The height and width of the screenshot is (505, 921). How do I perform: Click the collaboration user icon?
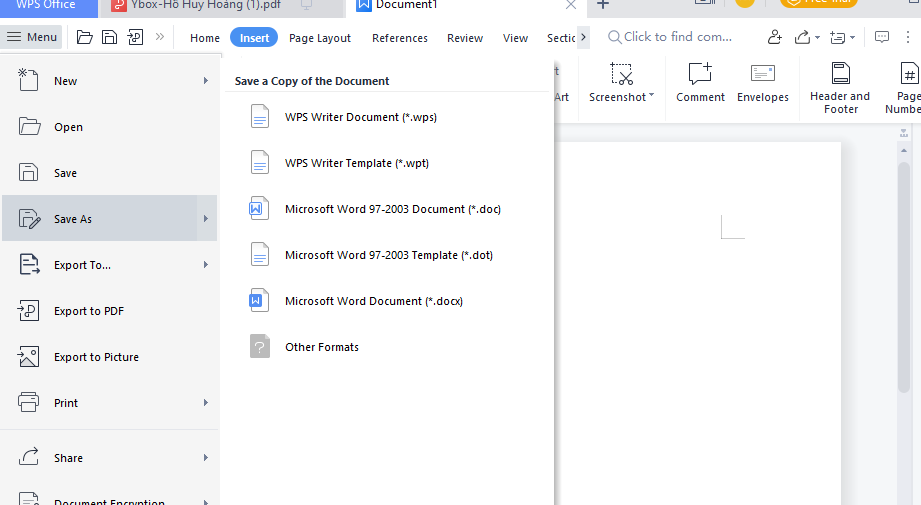point(775,38)
